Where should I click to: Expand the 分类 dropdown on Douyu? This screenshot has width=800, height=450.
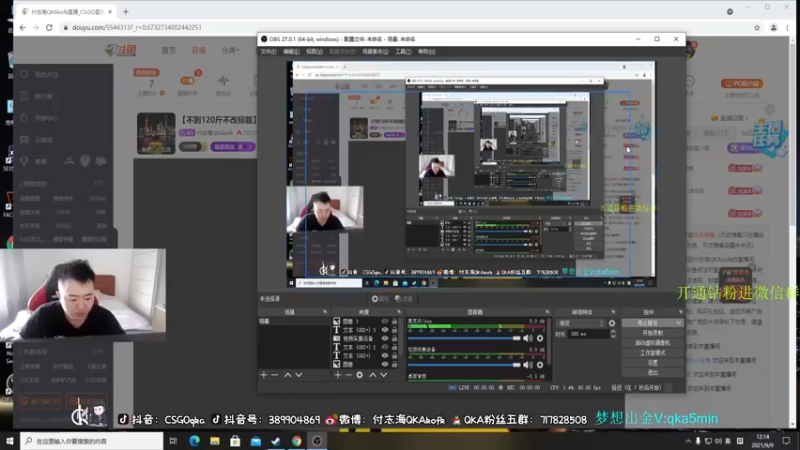click(230, 51)
